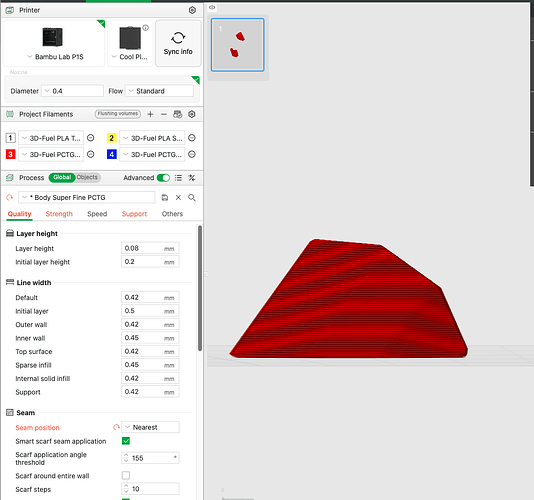The height and width of the screenshot is (500, 534).
Task: Click settings panel vertical scrollbar
Action: (200, 288)
